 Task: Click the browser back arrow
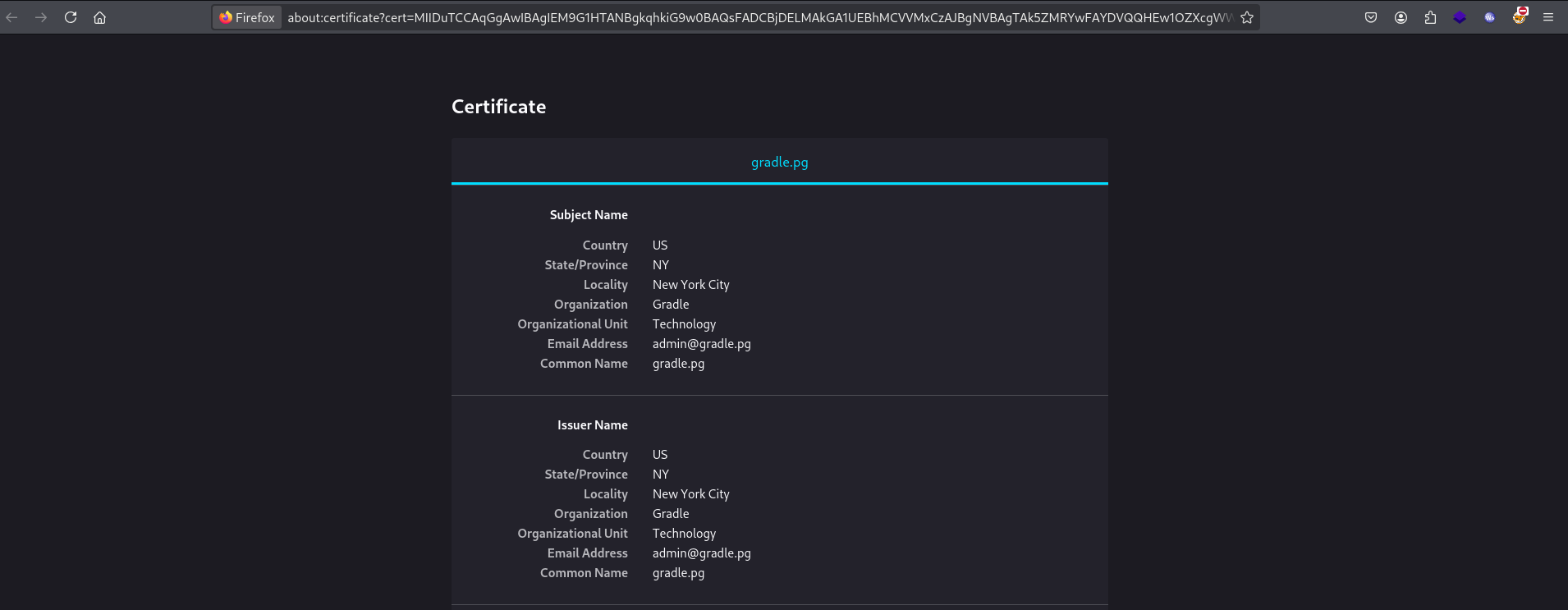(11, 17)
